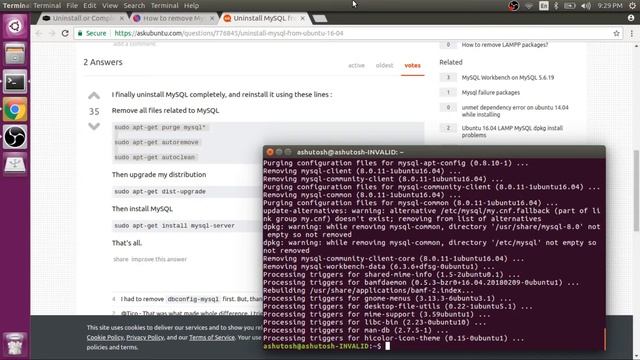Open the Search menu
Viewport: 640px width, 360px height.
134,6
